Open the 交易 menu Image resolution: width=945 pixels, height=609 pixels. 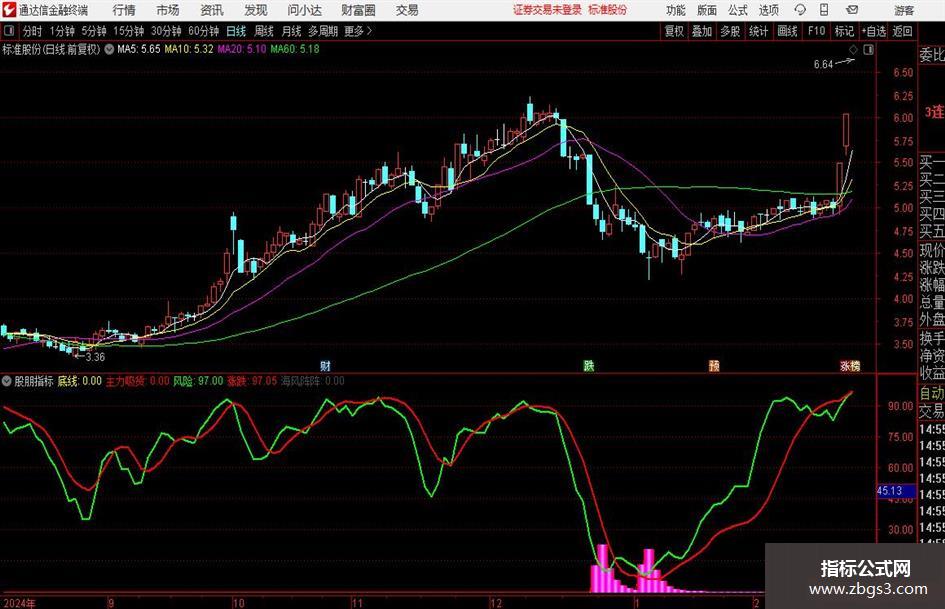pyautogui.click(x=407, y=10)
